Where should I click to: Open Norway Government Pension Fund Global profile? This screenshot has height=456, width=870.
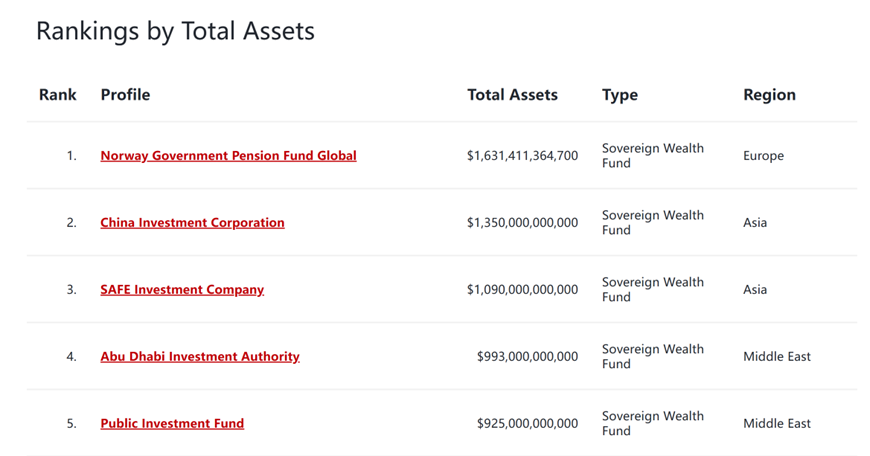tap(228, 156)
